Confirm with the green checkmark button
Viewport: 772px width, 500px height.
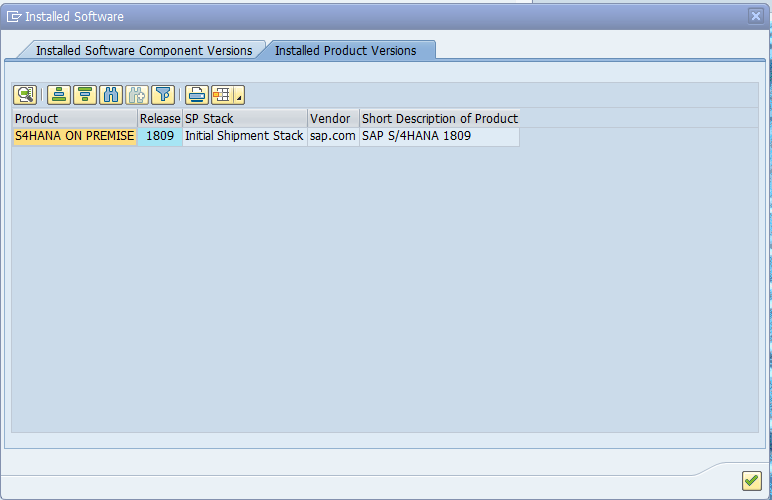coord(751,481)
